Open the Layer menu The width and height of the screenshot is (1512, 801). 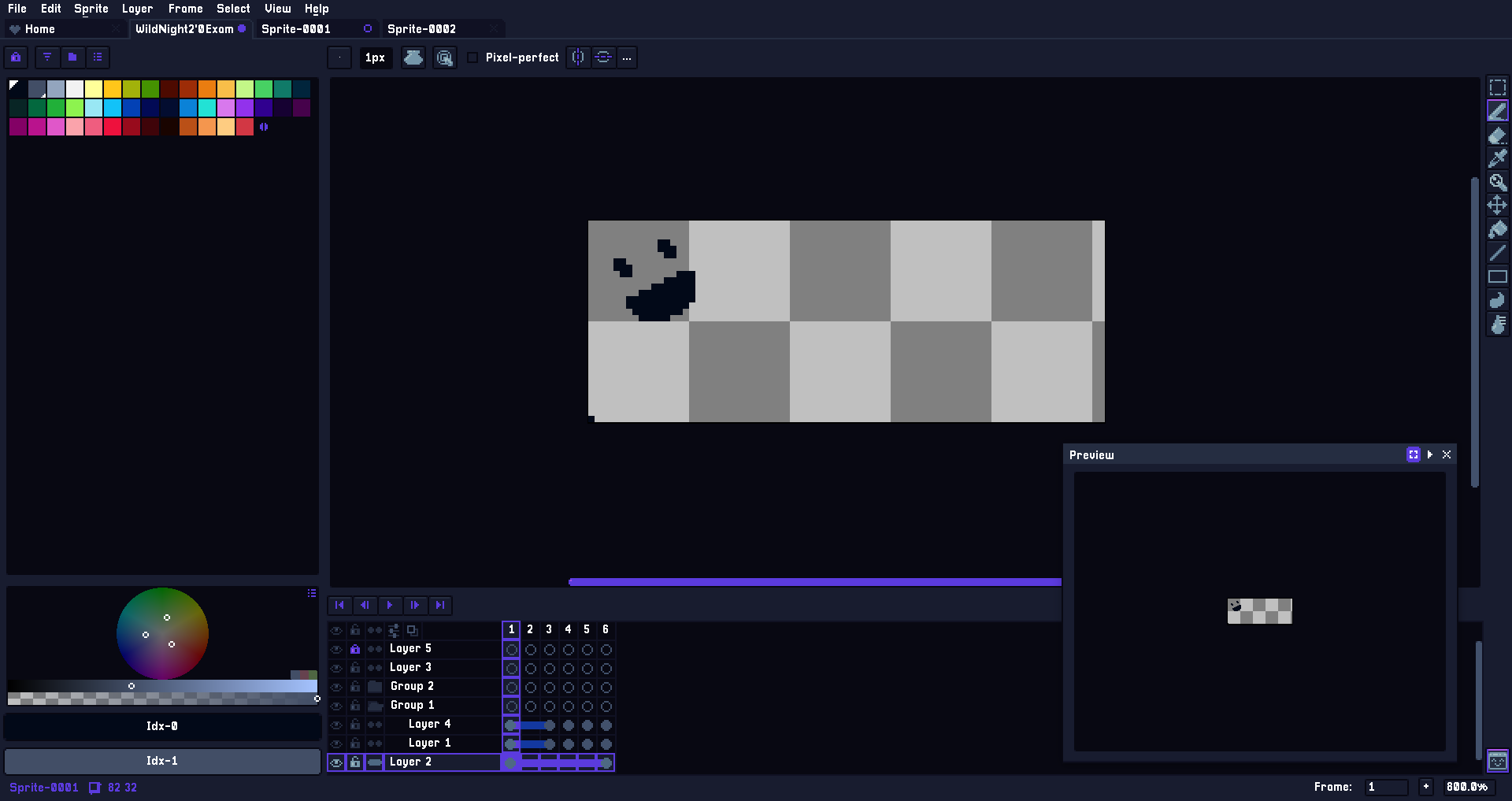pos(137,9)
